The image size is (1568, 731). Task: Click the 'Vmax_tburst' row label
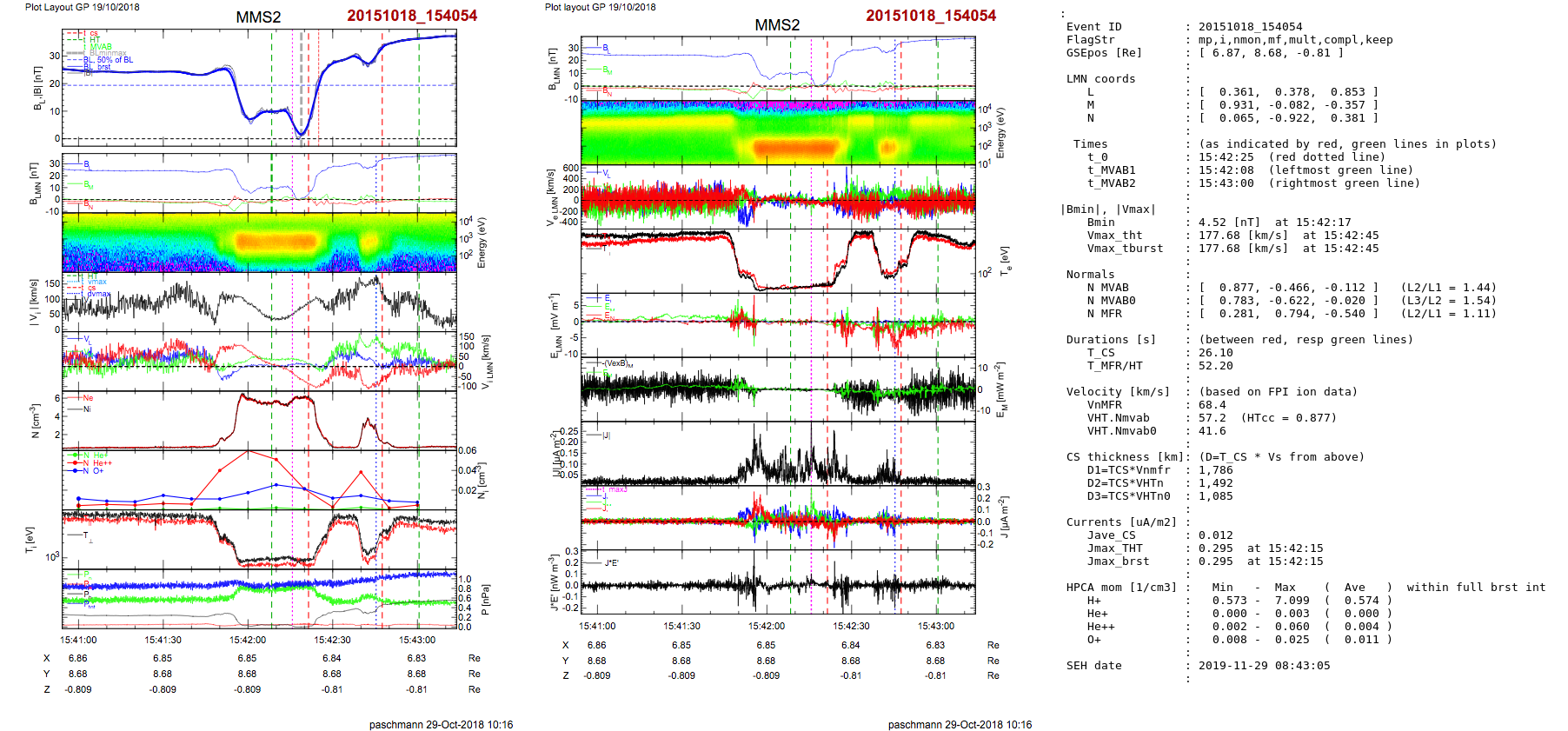point(1125,249)
